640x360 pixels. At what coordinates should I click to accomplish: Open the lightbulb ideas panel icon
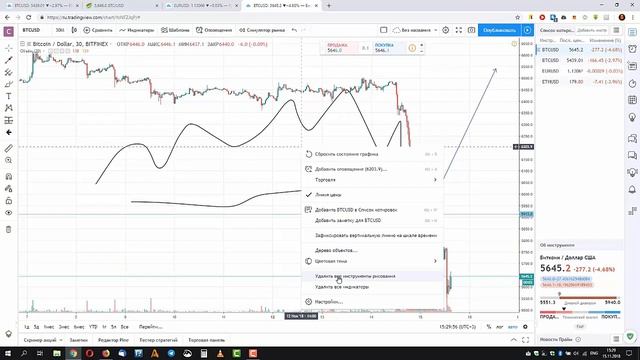point(632,118)
